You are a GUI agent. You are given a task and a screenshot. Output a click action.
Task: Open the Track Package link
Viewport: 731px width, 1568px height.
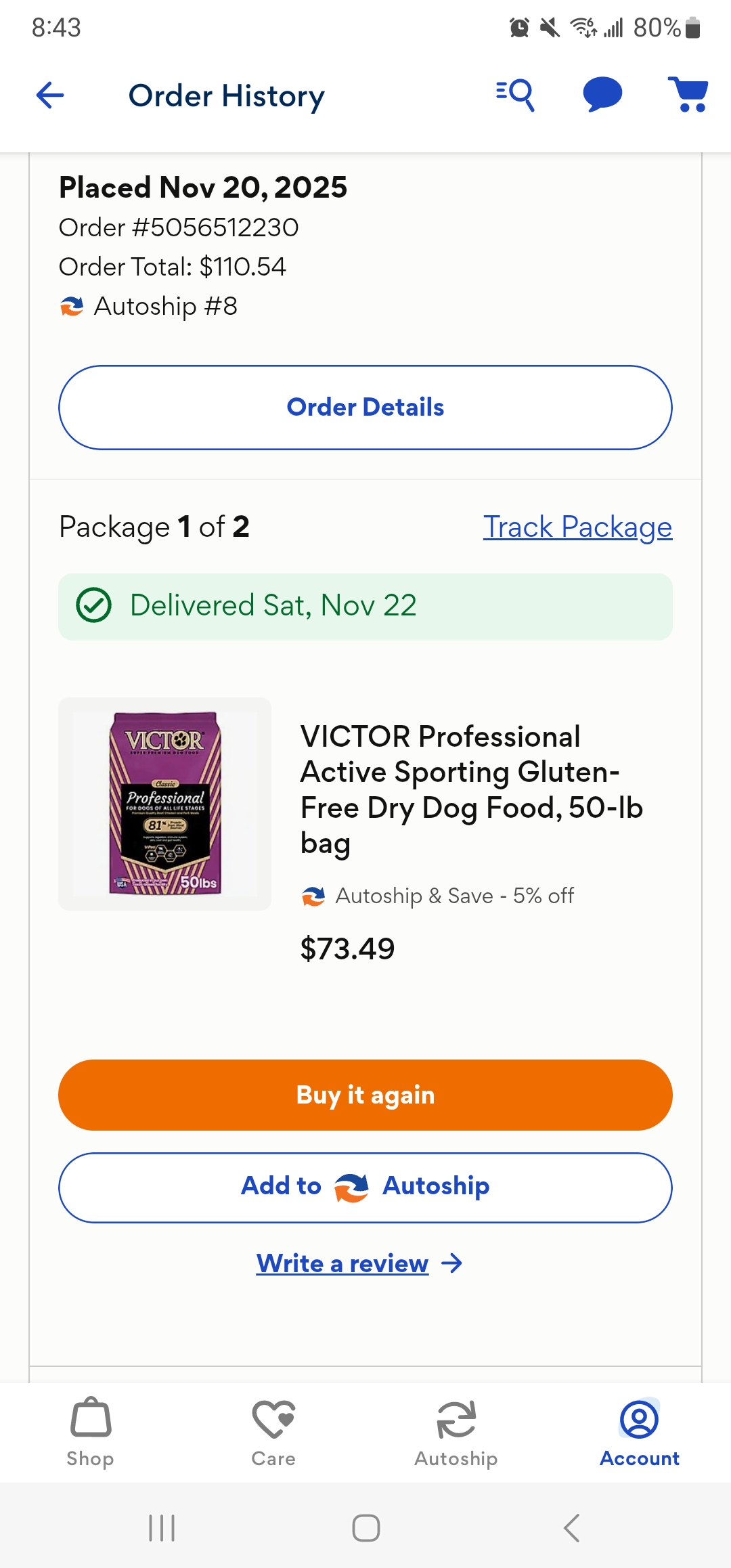click(577, 527)
